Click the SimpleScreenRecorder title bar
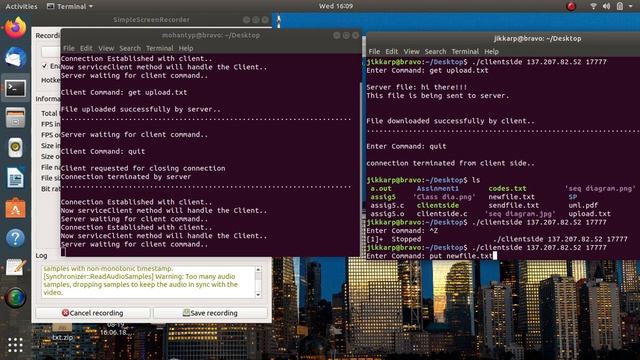Image resolution: width=640 pixels, height=360 pixels. (151, 20)
